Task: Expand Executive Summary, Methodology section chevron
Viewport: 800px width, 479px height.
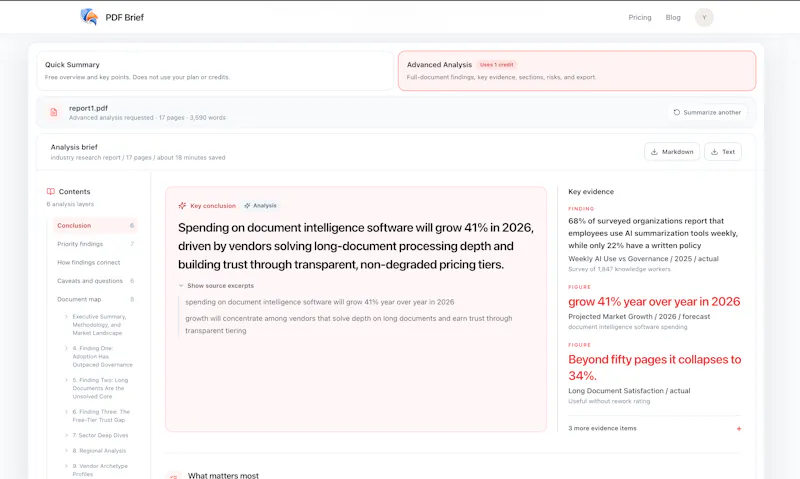Action: coord(66,317)
